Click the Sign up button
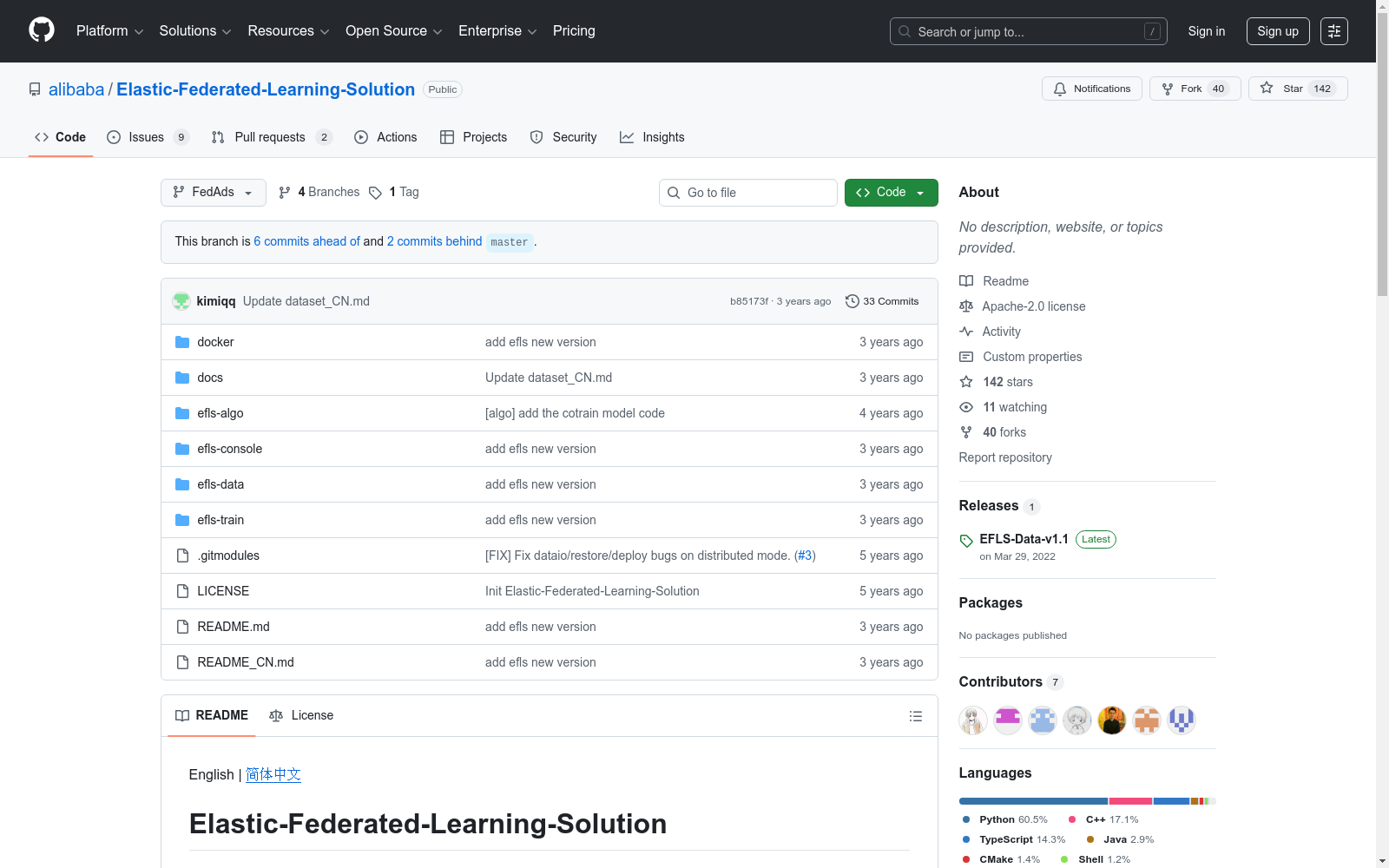 tap(1278, 31)
